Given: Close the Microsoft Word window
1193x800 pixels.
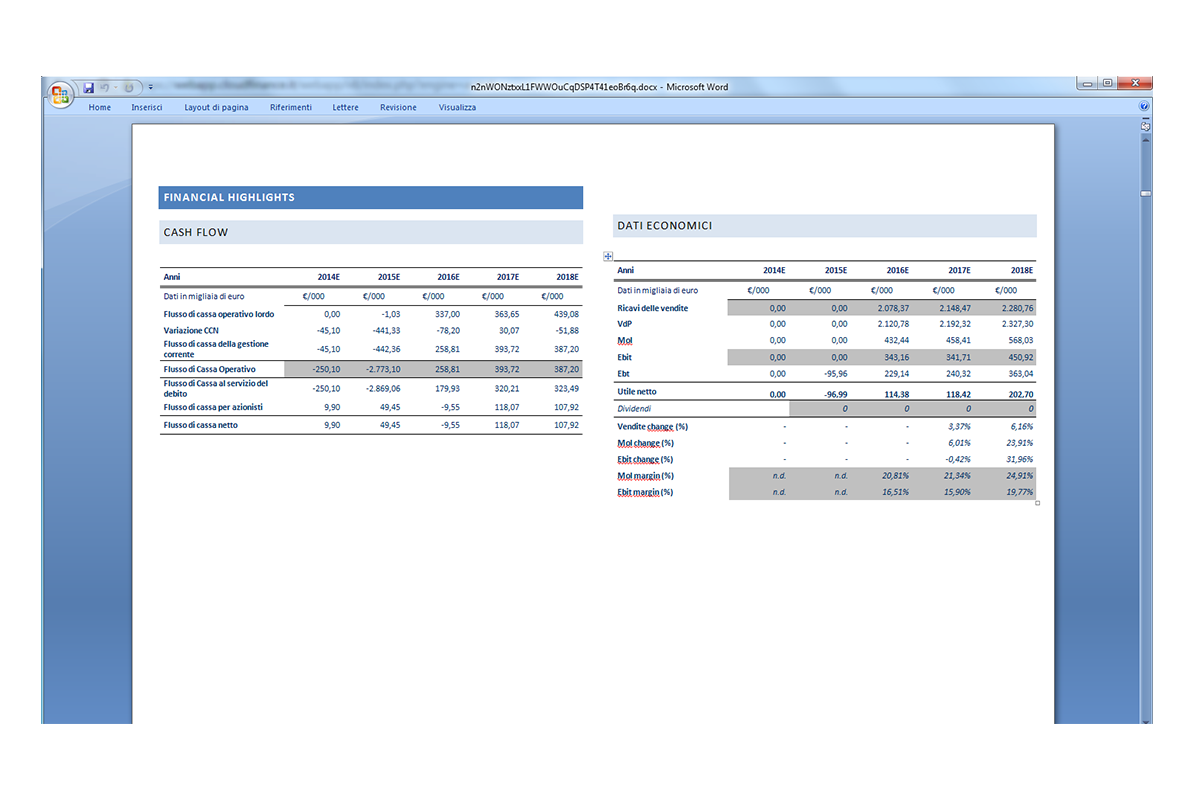Looking at the screenshot, I should [1134, 84].
